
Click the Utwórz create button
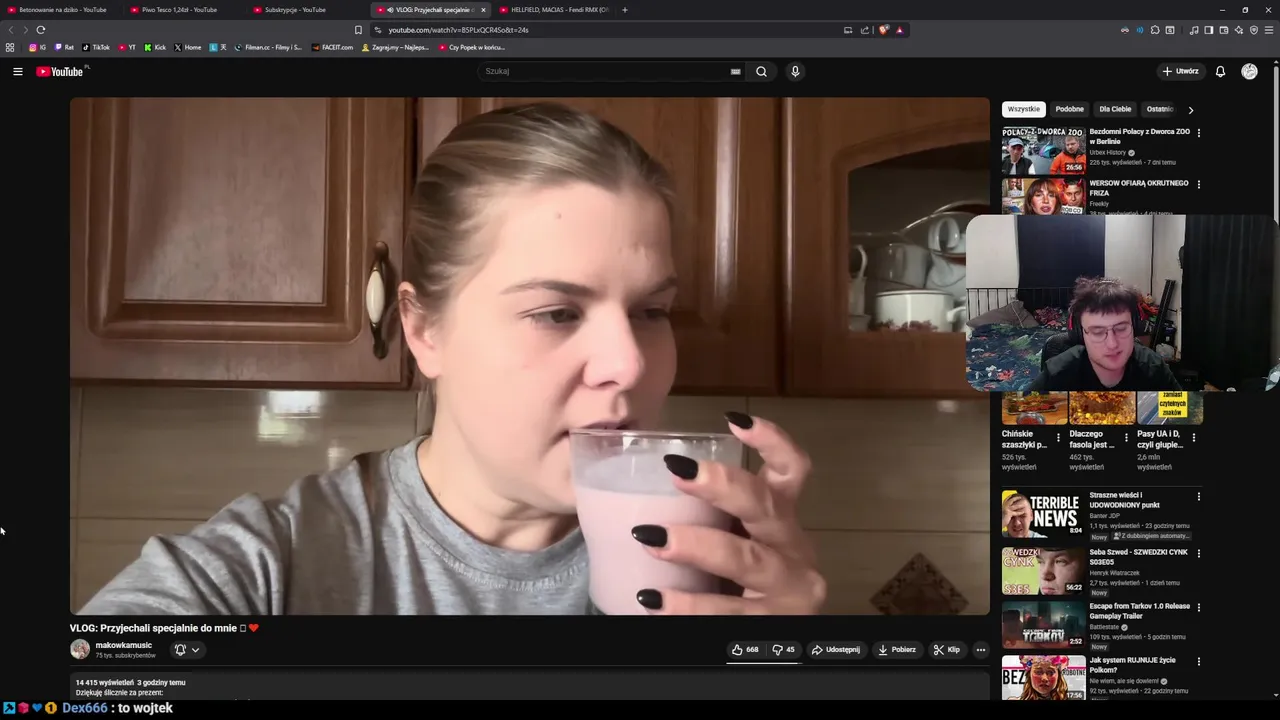(1180, 71)
